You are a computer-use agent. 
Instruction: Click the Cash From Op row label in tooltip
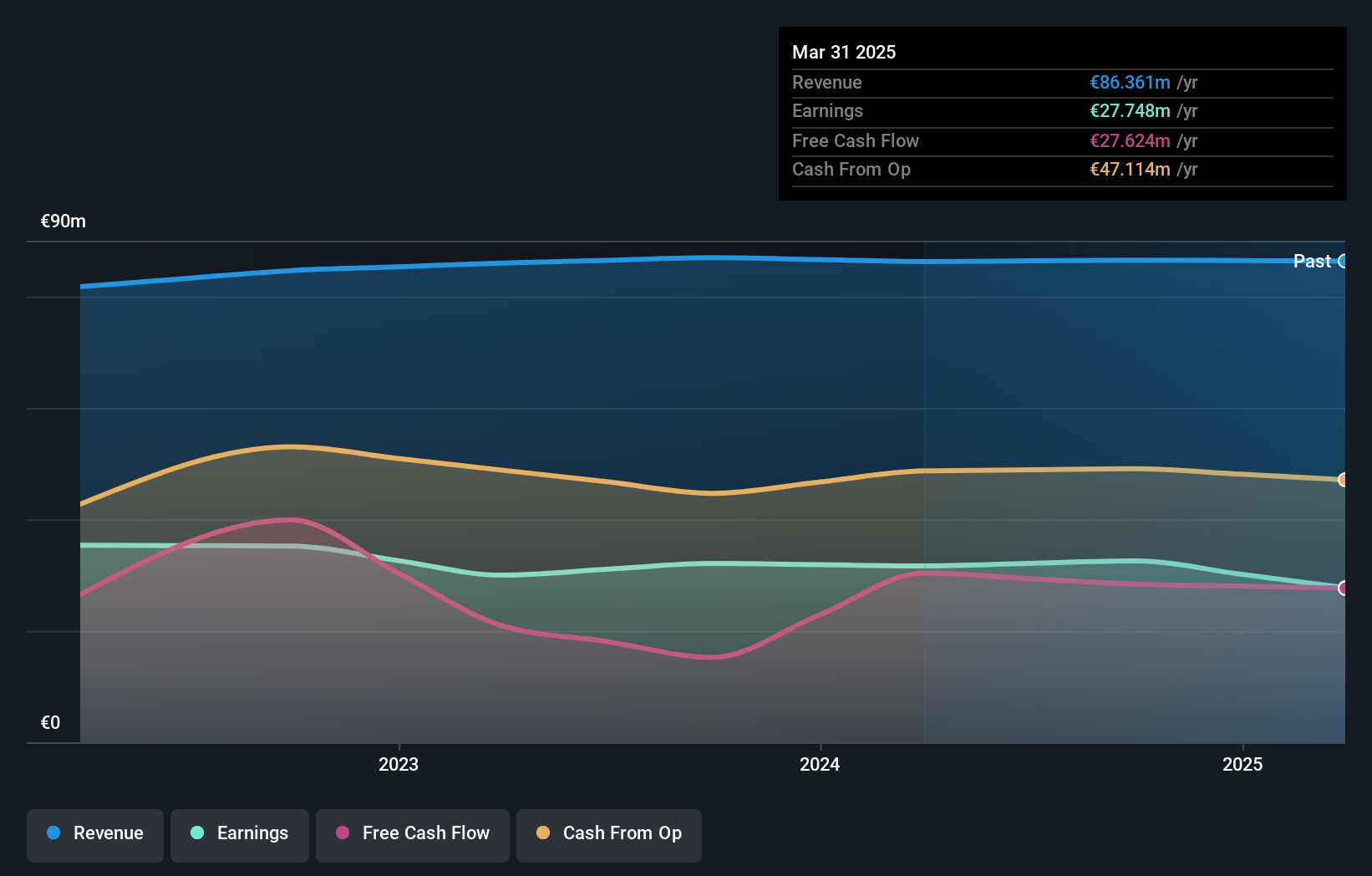pyautogui.click(x=851, y=169)
